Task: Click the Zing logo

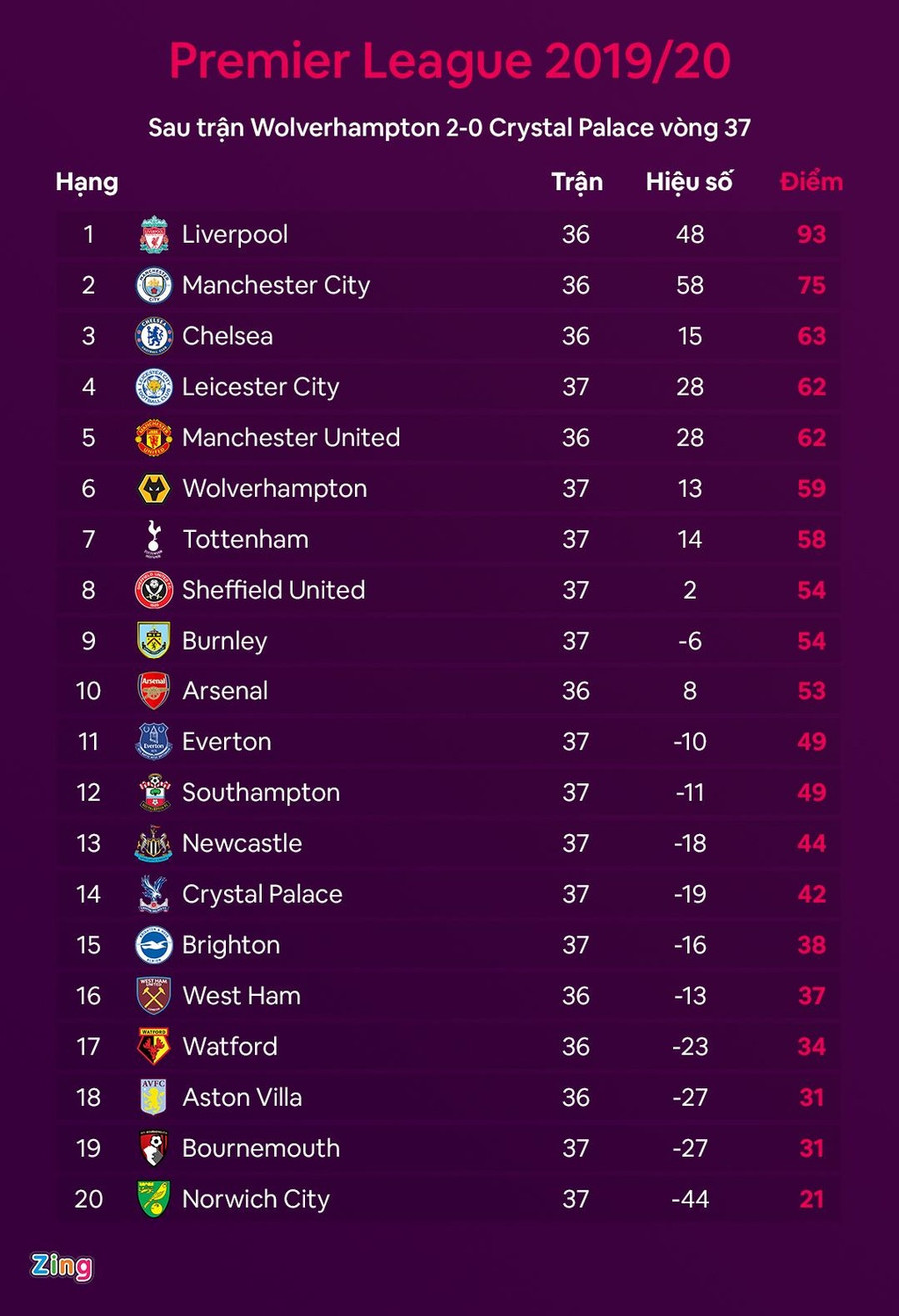Action: click(61, 1266)
